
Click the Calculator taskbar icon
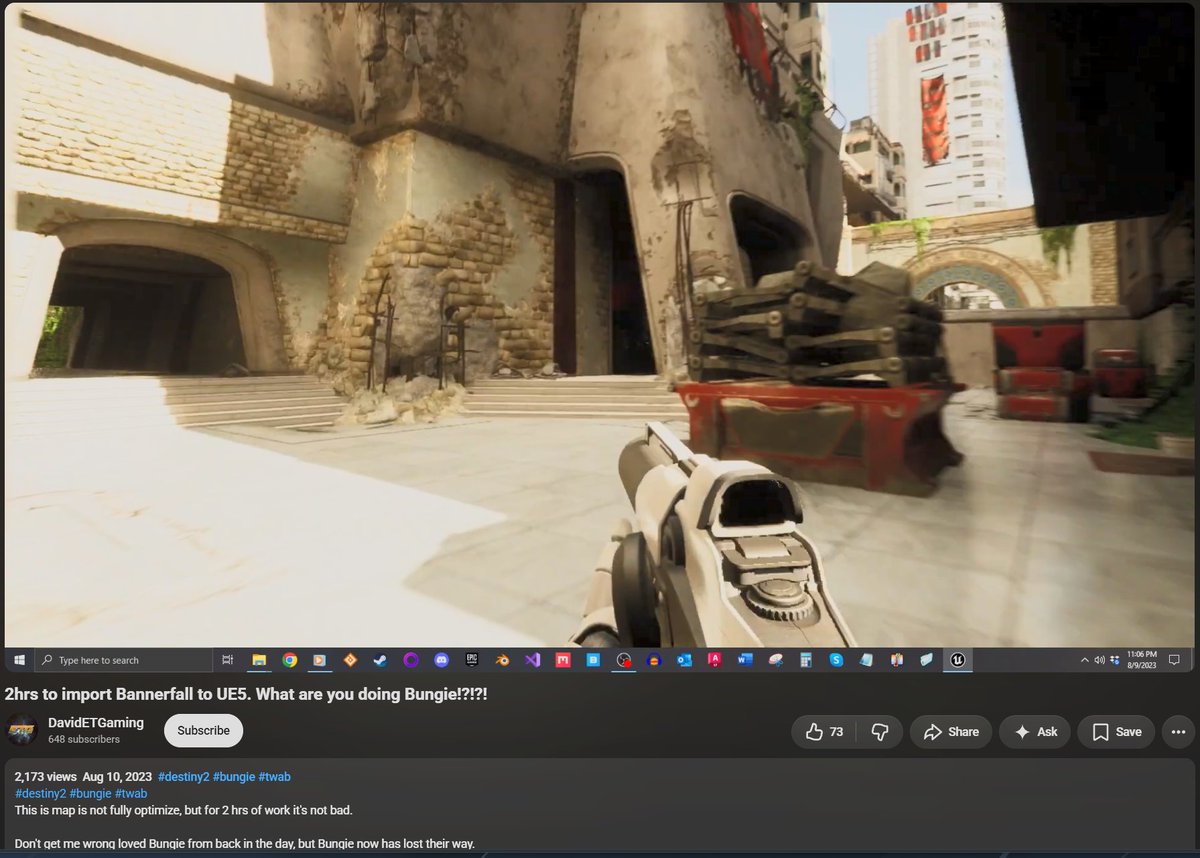tap(805, 660)
